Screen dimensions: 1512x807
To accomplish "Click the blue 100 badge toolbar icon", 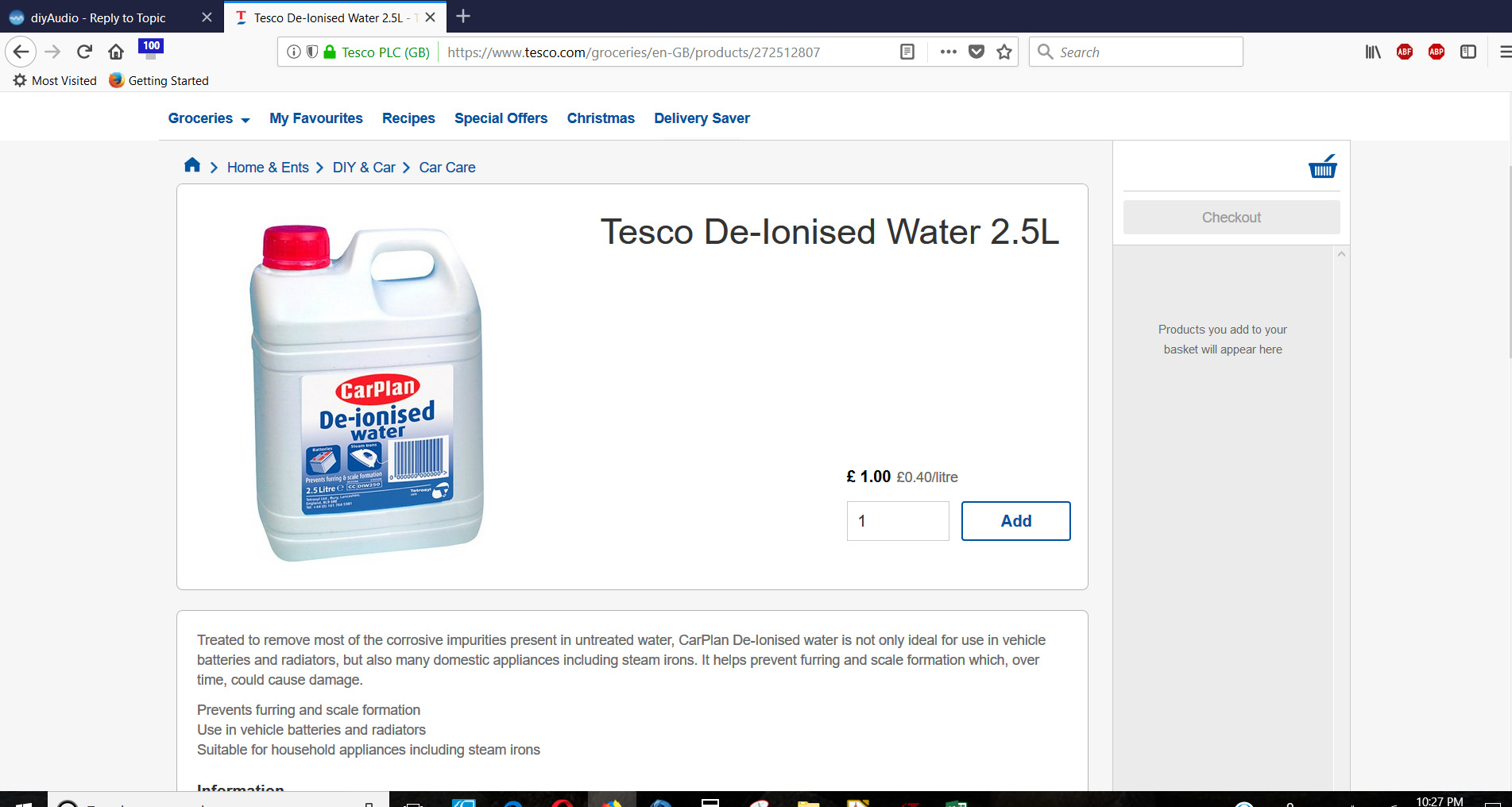I will [151, 48].
